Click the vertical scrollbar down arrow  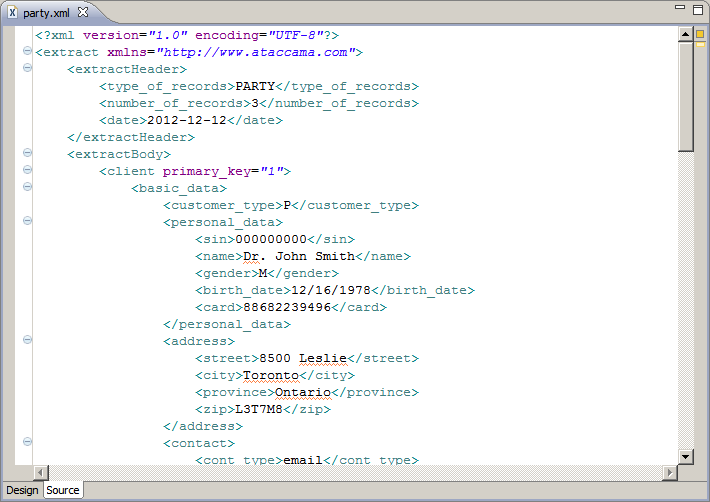pos(686,456)
